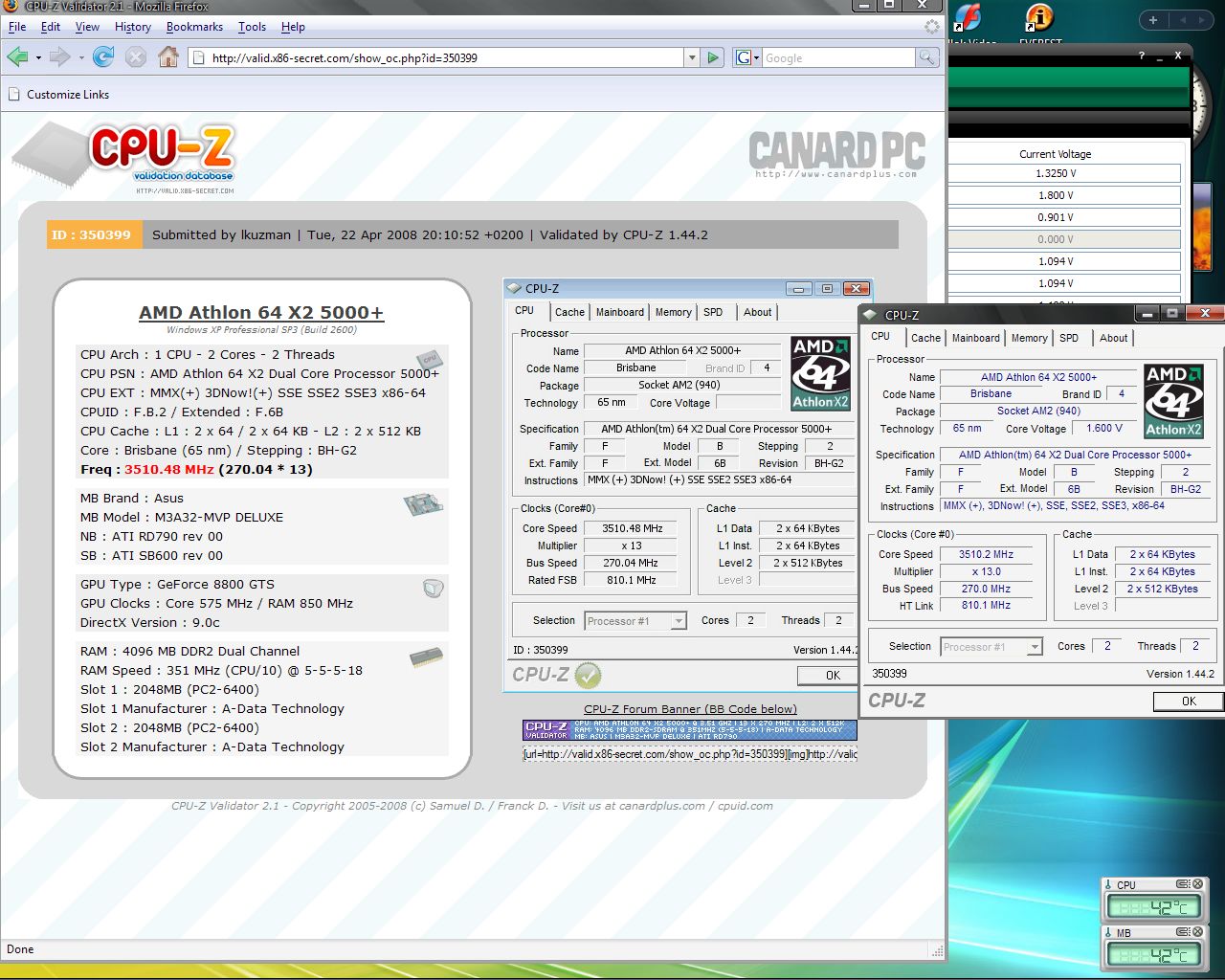Close the CPU temperature widget
The image size is (1225, 980).
point(1197,884)
